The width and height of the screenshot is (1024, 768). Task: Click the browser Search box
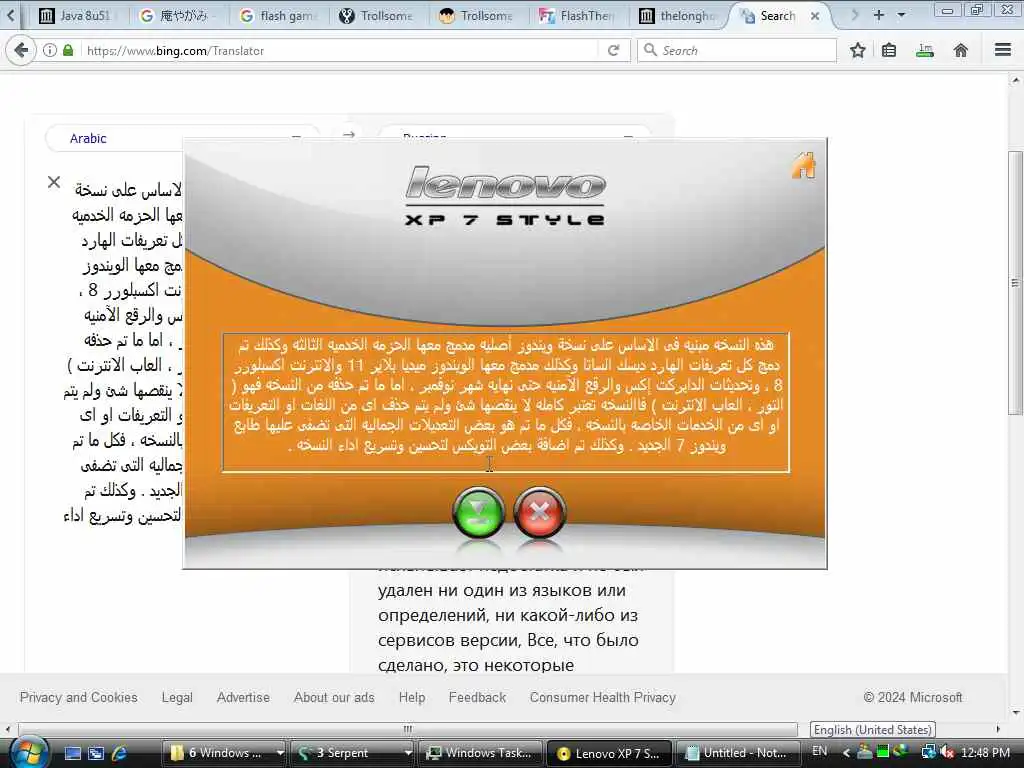click(737, 50)
